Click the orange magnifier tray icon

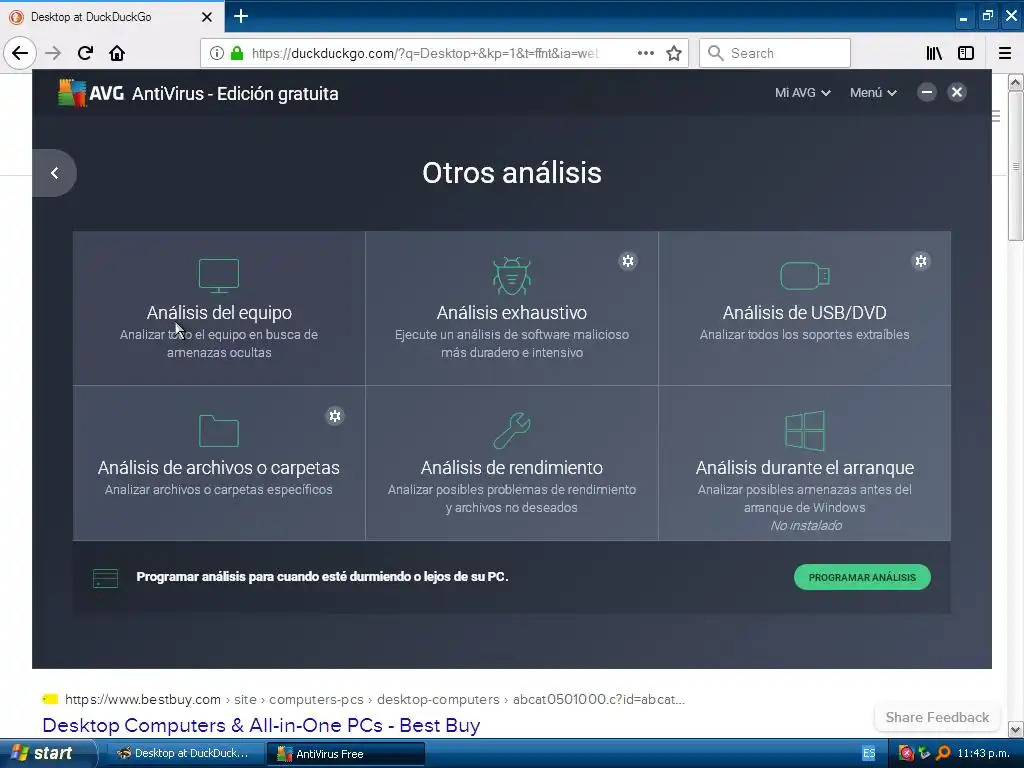pyautogui.click(x=943, y=753)
